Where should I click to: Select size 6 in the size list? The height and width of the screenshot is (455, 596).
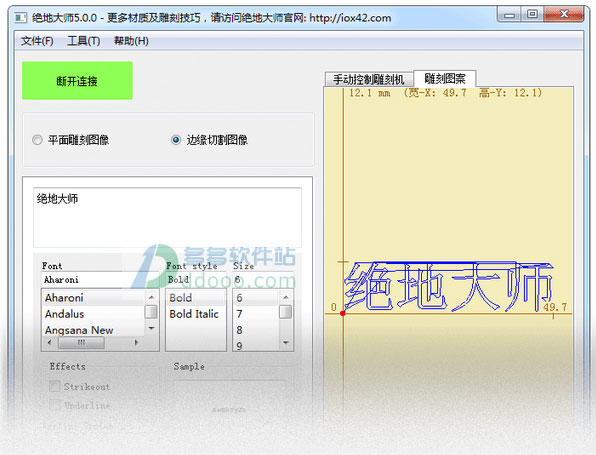pos(256,298)
